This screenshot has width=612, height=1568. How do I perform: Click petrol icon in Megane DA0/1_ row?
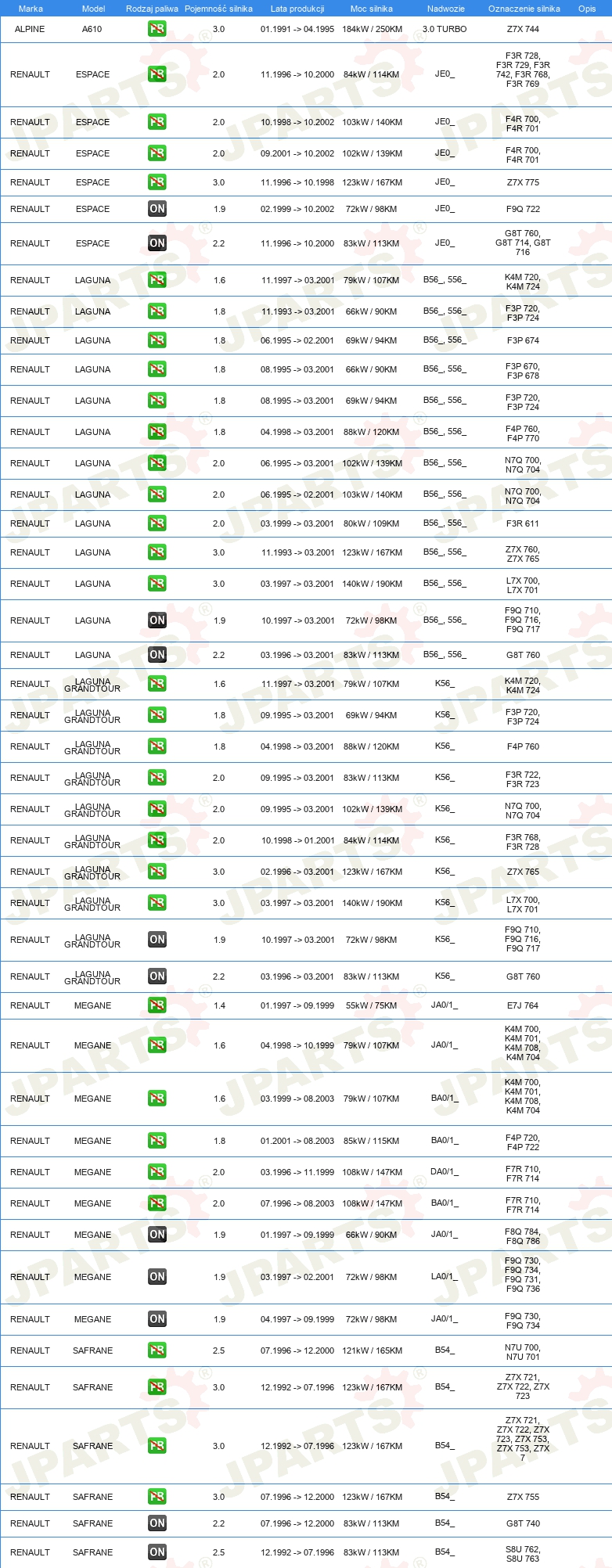coord(157,1172)
